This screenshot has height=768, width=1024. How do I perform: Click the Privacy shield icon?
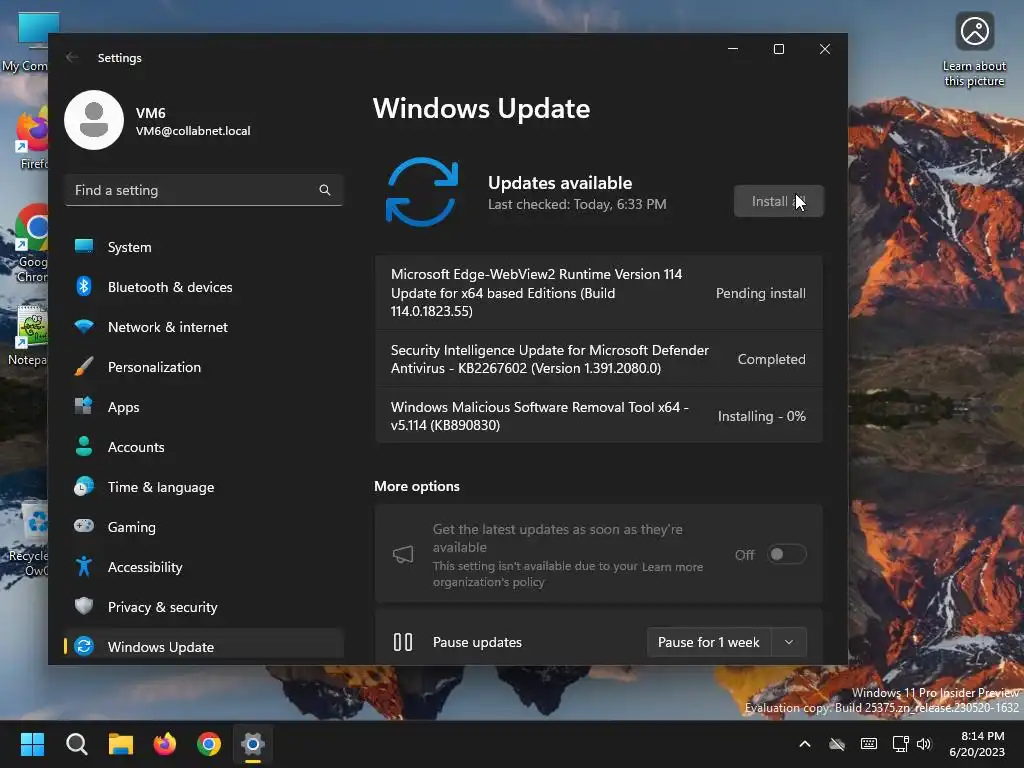tap(84, 606)
